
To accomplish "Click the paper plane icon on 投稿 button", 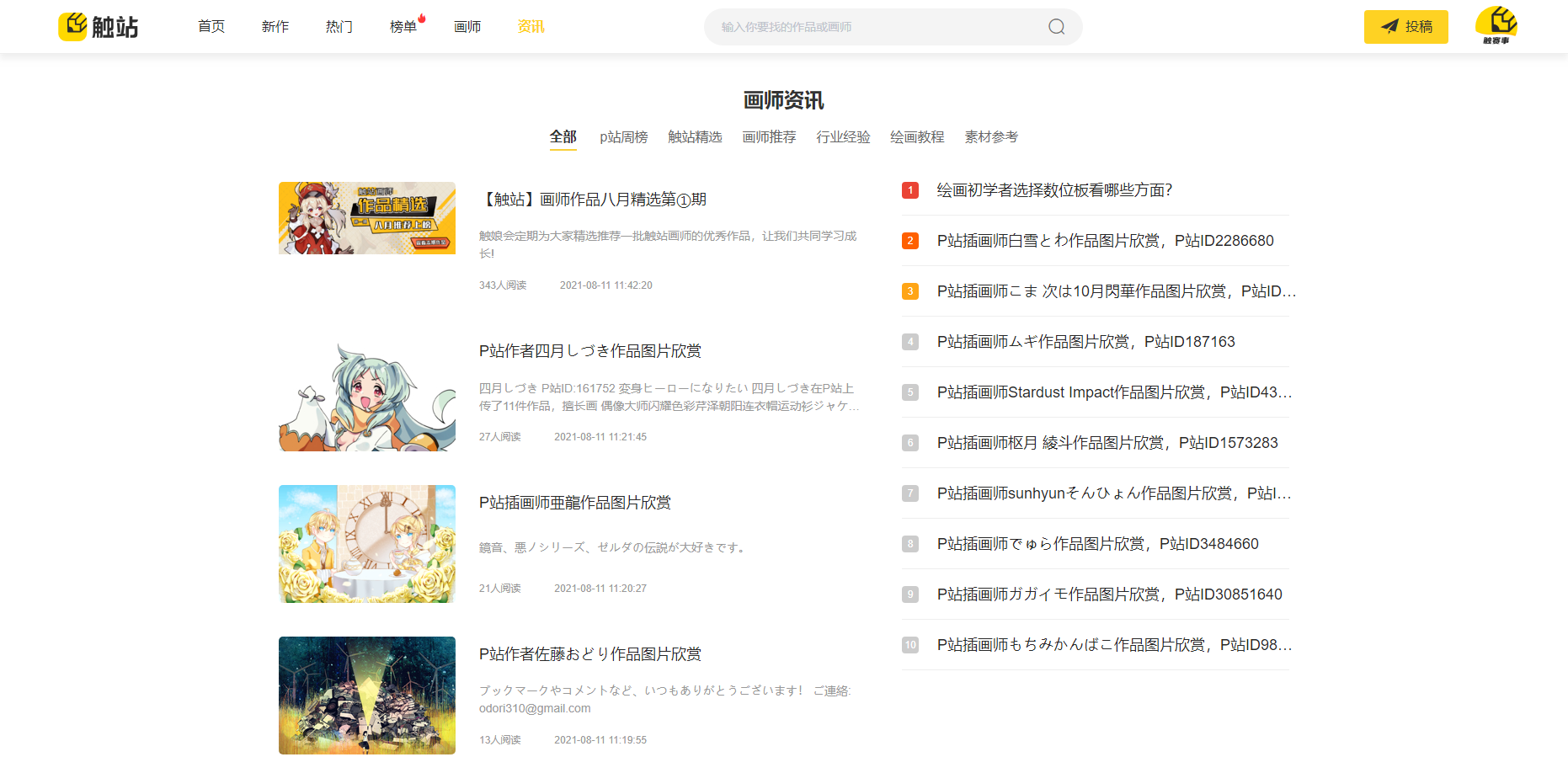I will (1389, 26).
